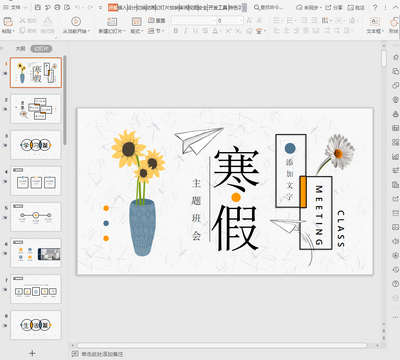Viewport: 400px width, 360px height.
Task: Open the Start (开始) ribbon tab
Action: [x=113, y=7]
